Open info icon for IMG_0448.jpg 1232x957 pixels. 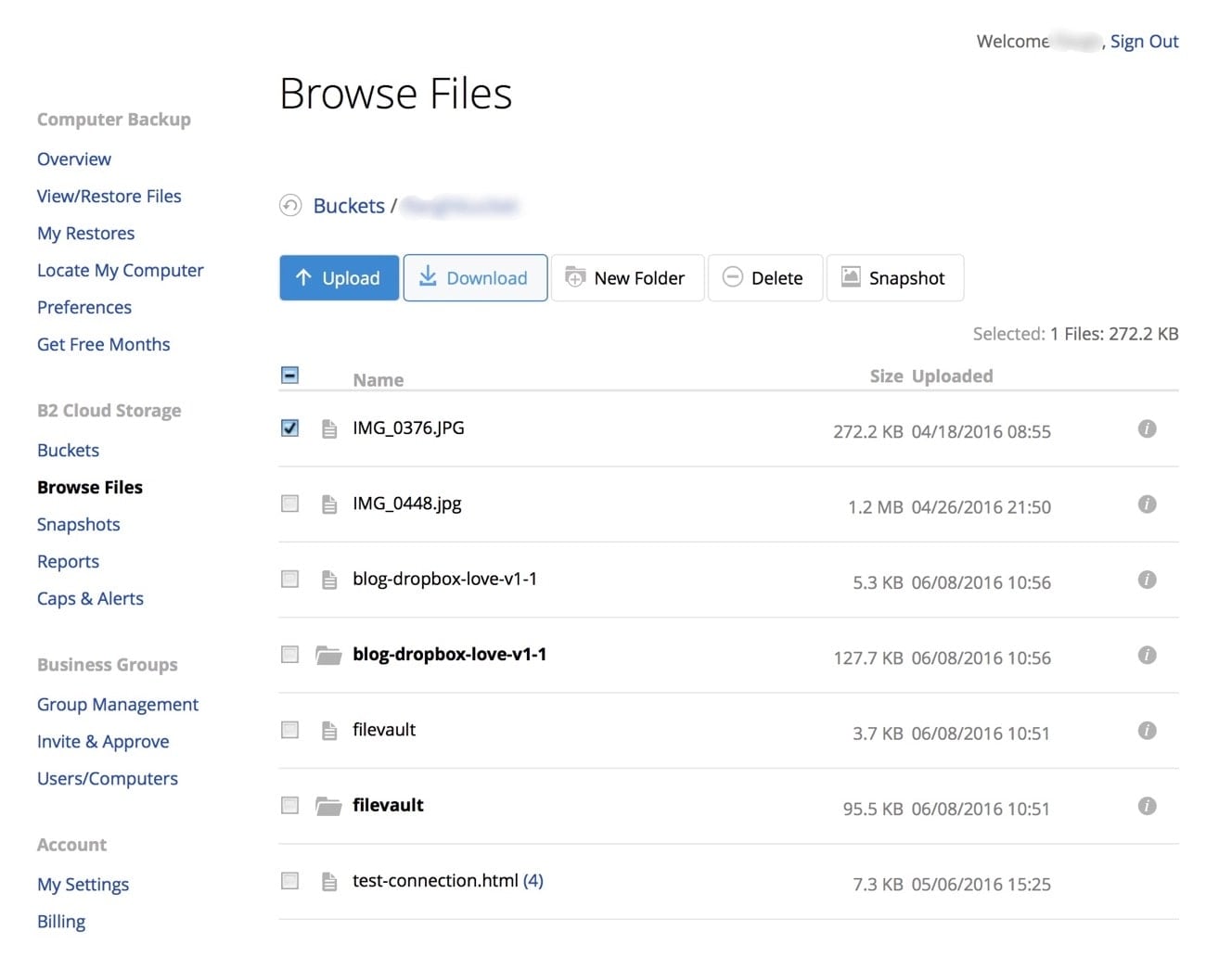coord(1147,504)
